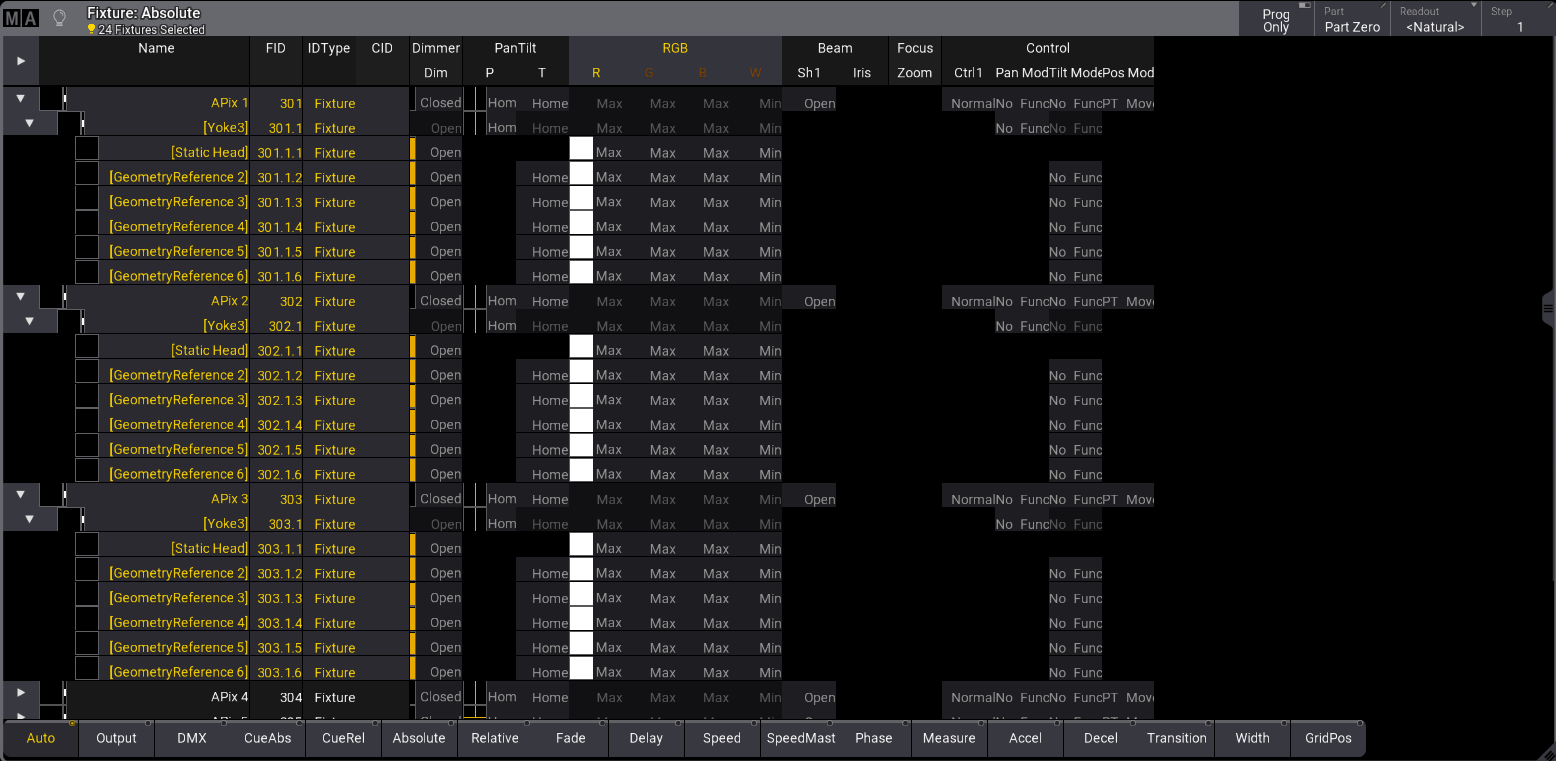This screenshot has width=1556, height=761.
Task: Click the GridPos layer button
Action: [1328, 738]
